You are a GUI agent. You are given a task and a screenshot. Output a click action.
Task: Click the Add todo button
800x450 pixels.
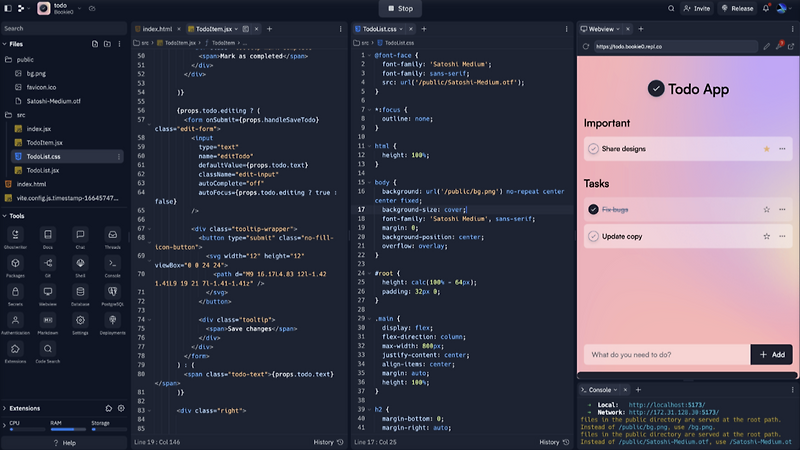772,355
